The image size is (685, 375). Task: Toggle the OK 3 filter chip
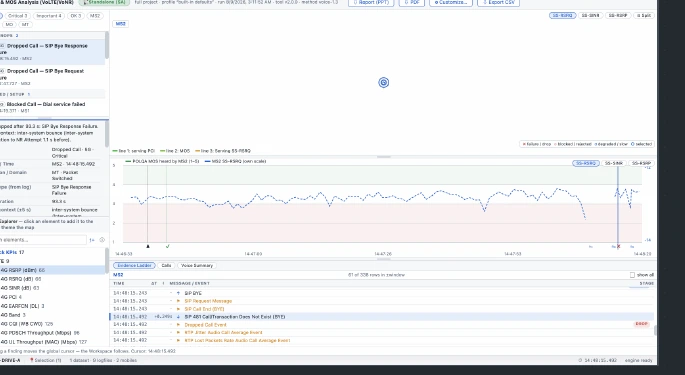pyautogui.click(x=76, y=16)
